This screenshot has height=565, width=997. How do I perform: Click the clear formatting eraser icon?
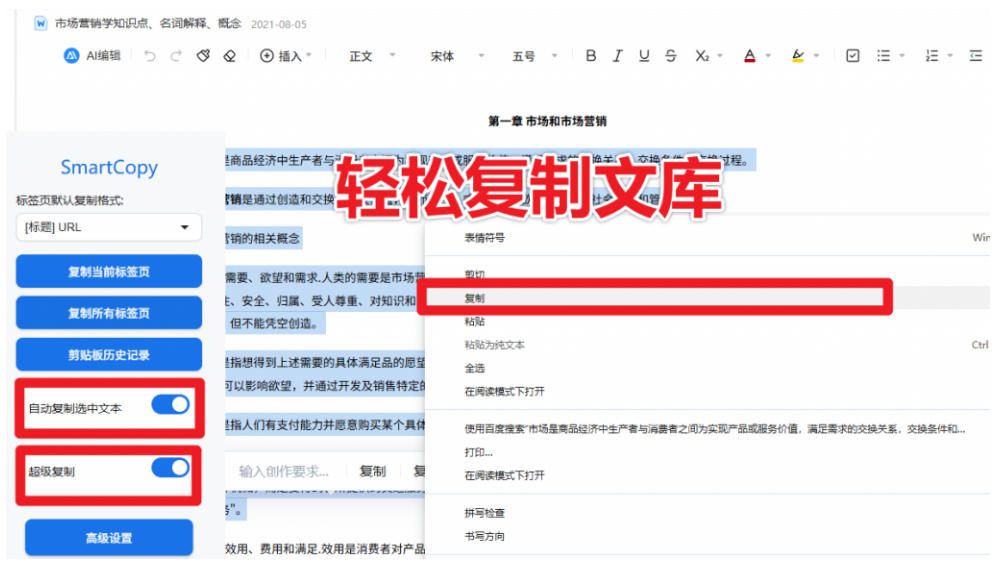point(230,56)
